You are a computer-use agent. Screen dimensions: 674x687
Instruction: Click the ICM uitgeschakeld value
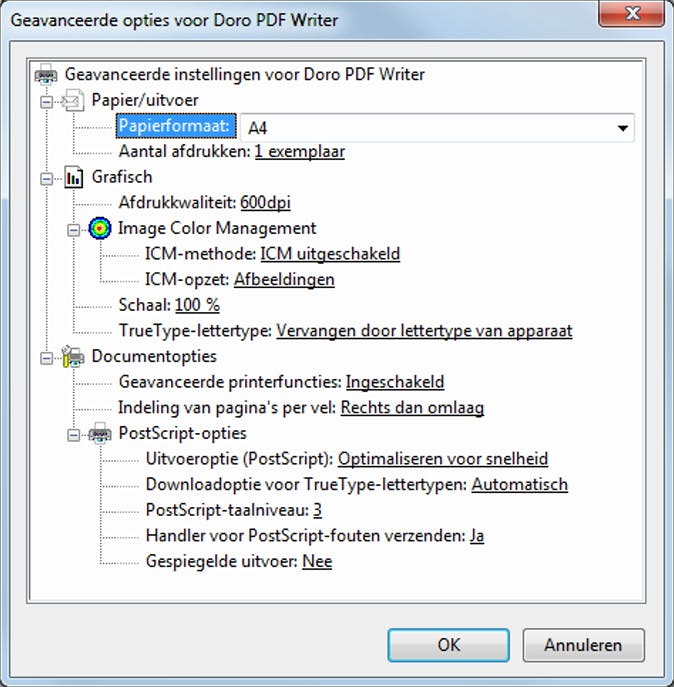(330, 254)
